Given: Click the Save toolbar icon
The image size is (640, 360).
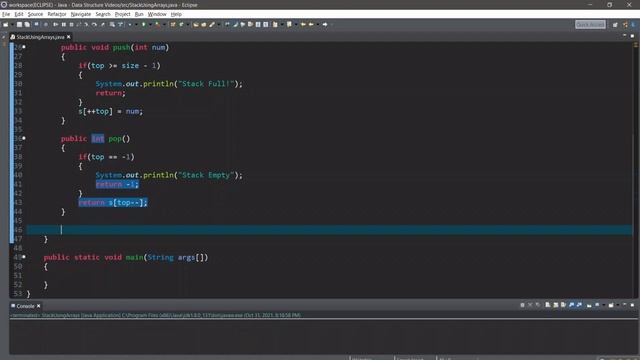Looking at the screenshot, I should pyautogui.click(x=19, y=24).
